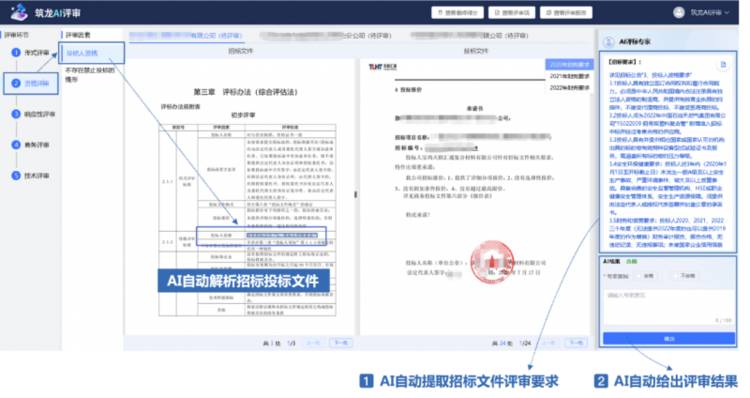750x398 pixels.
Task: Go to next page of the bid document
Action: click(575, 343)
